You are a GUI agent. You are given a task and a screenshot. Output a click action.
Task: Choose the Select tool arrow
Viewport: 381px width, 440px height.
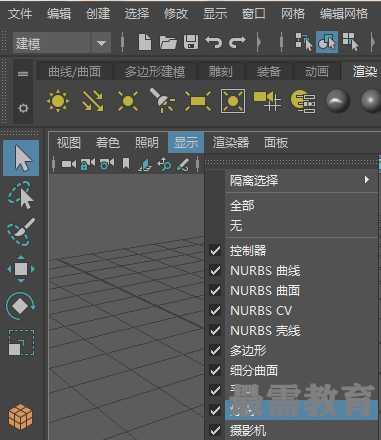21,158
